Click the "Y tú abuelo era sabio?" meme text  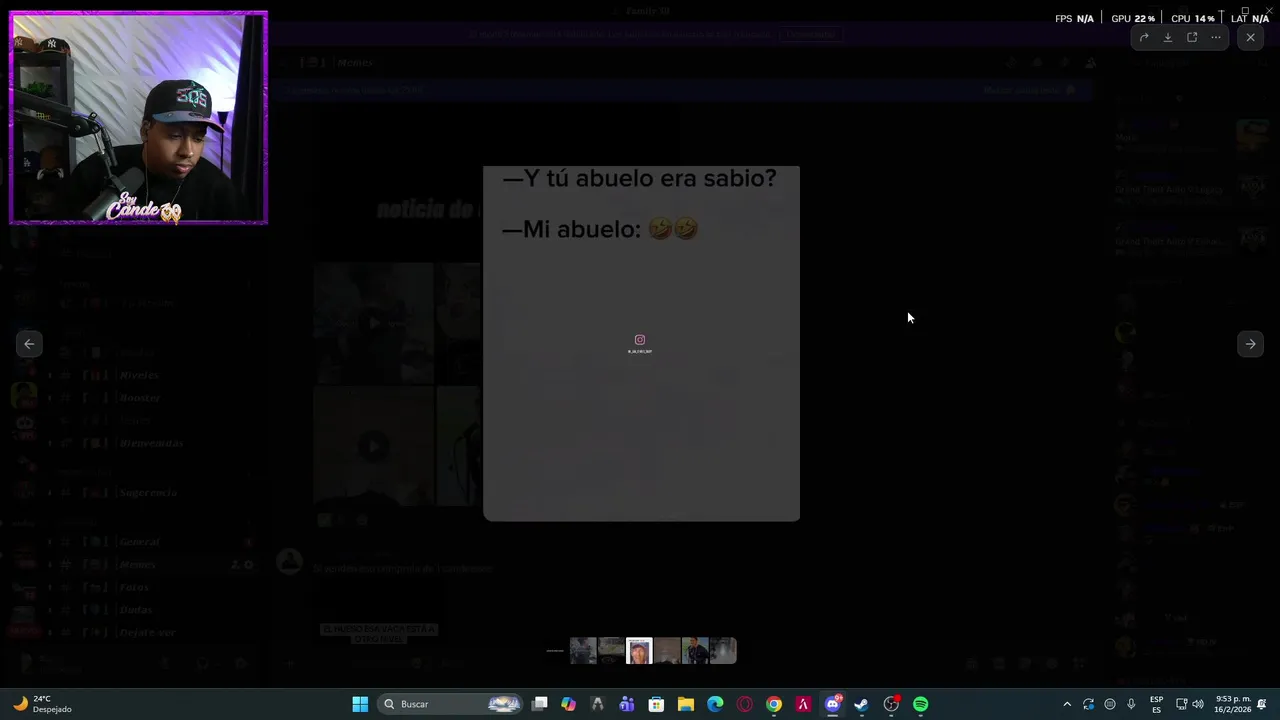[x=639, y=179]
